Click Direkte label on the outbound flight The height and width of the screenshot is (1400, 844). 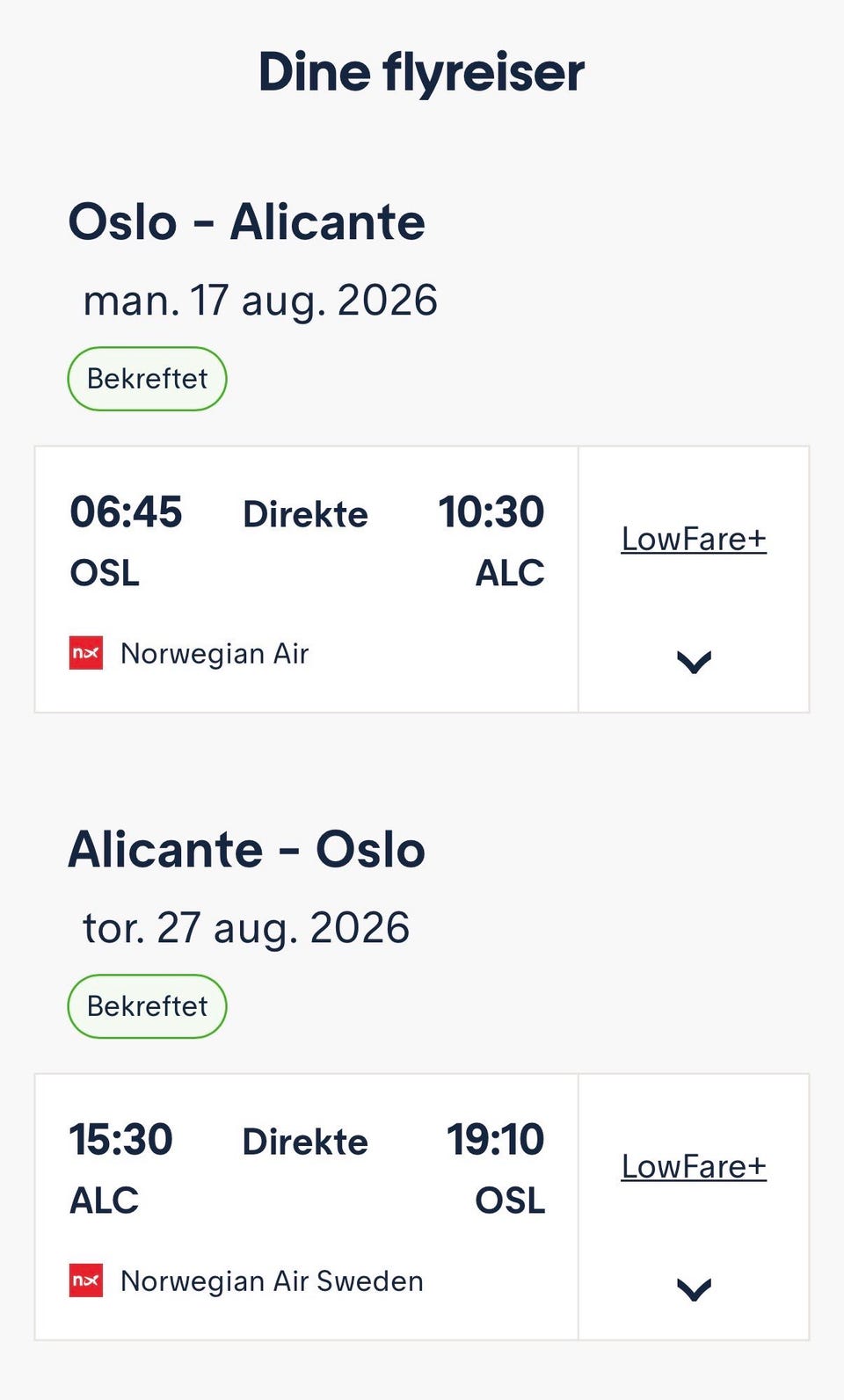pyautogui.click(x=305, y=514)
